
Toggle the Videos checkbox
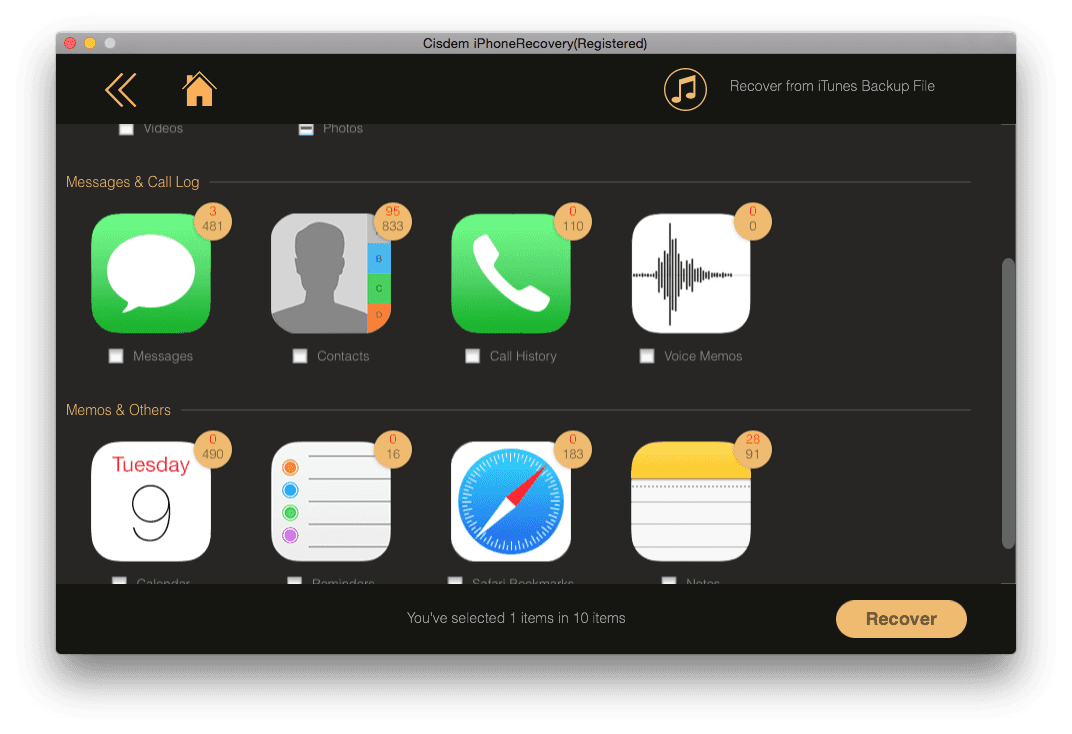126,128
